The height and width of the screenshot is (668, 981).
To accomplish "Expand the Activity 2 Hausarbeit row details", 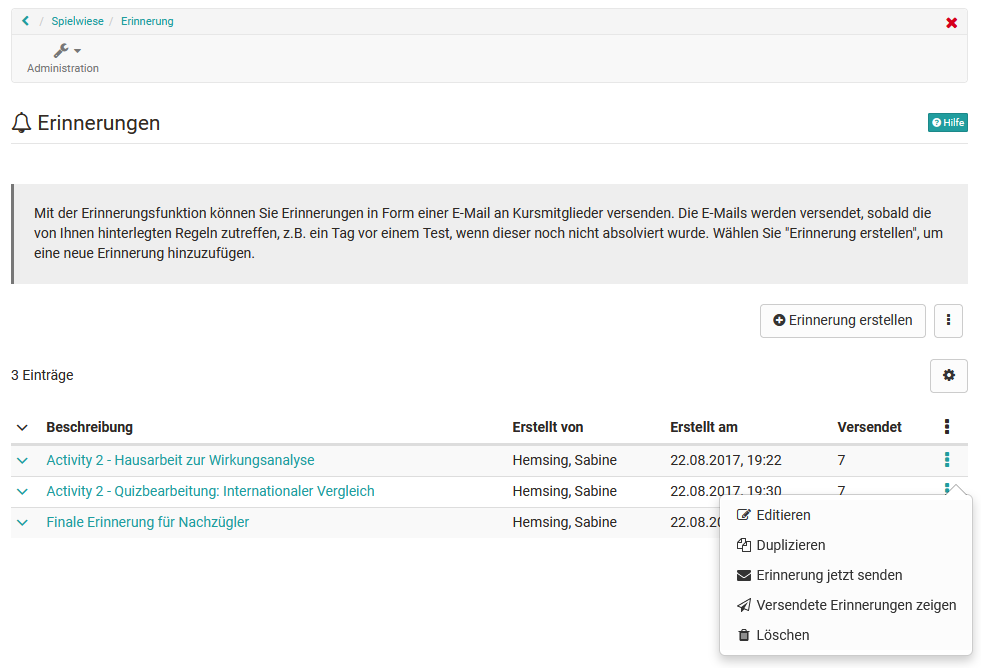I will point(23,461).
